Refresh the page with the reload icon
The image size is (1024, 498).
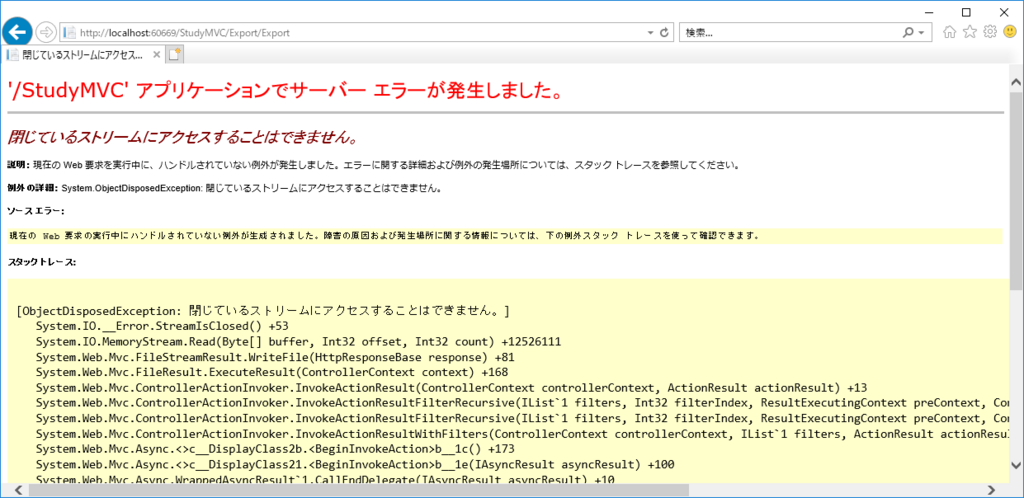pyautogui.click(x=665, y=32)
